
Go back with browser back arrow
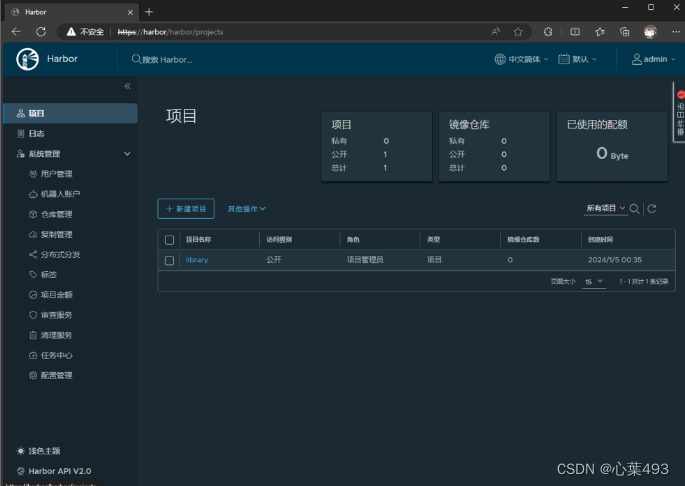pos(16,32)
